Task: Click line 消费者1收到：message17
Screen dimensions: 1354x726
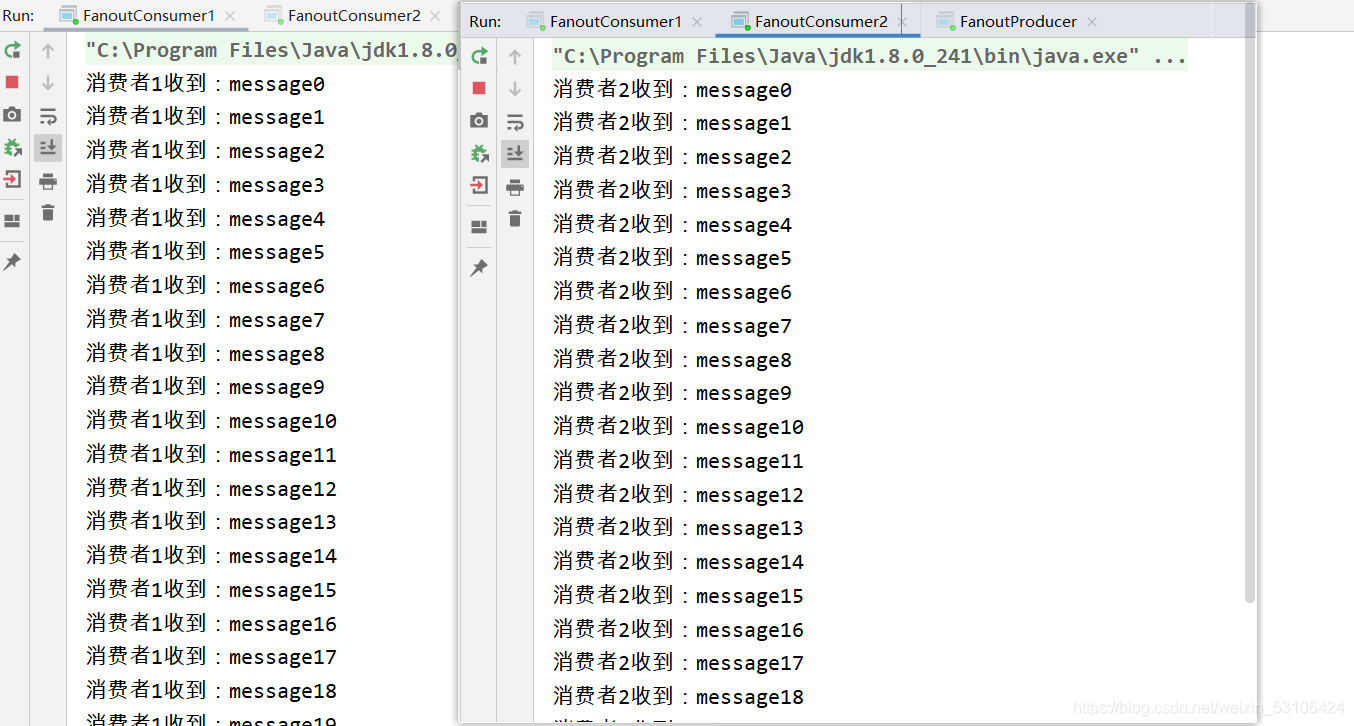Action: pos(211,657)
